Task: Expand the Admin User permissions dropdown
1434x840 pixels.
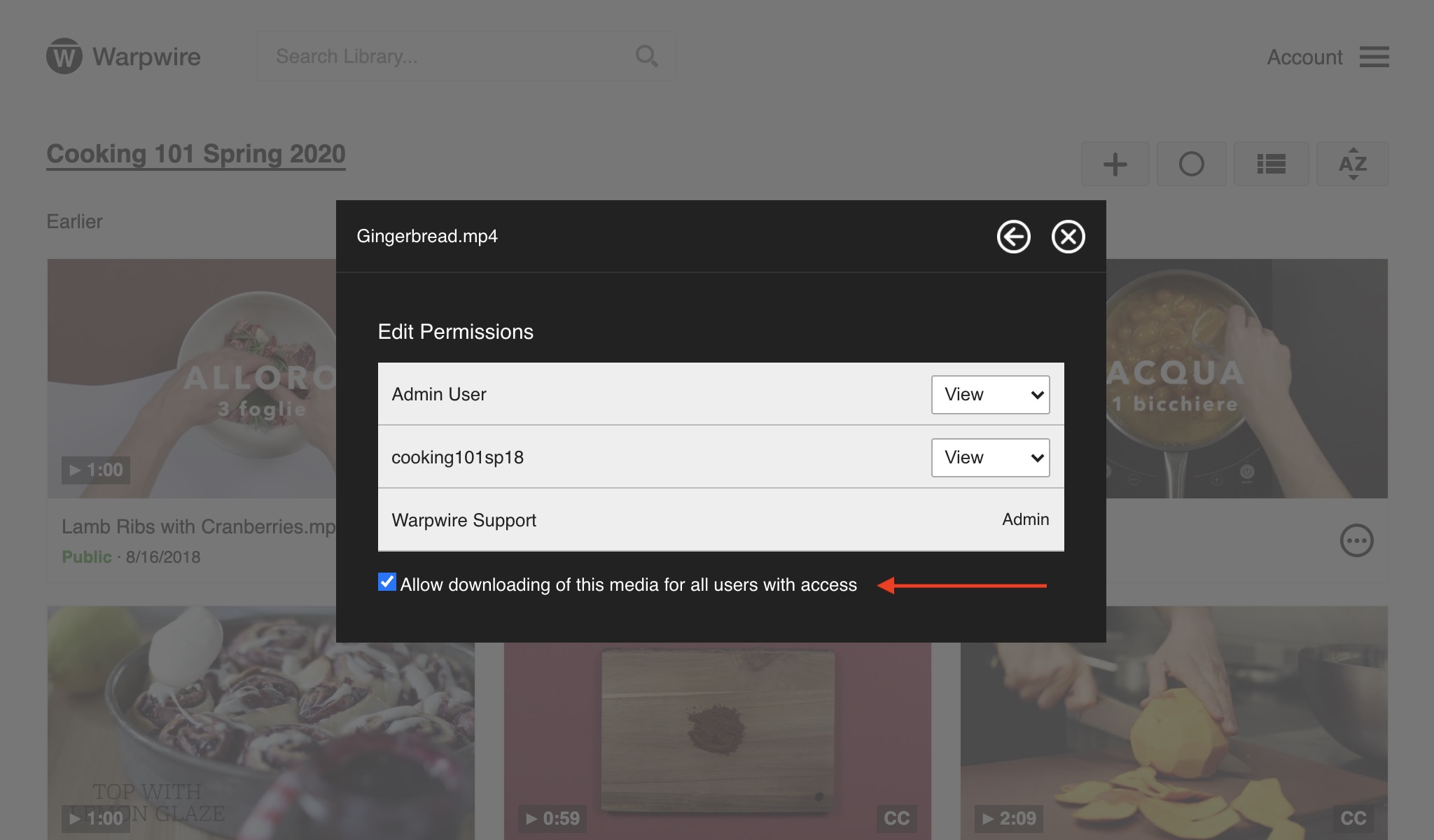Action: coord(989,394)
